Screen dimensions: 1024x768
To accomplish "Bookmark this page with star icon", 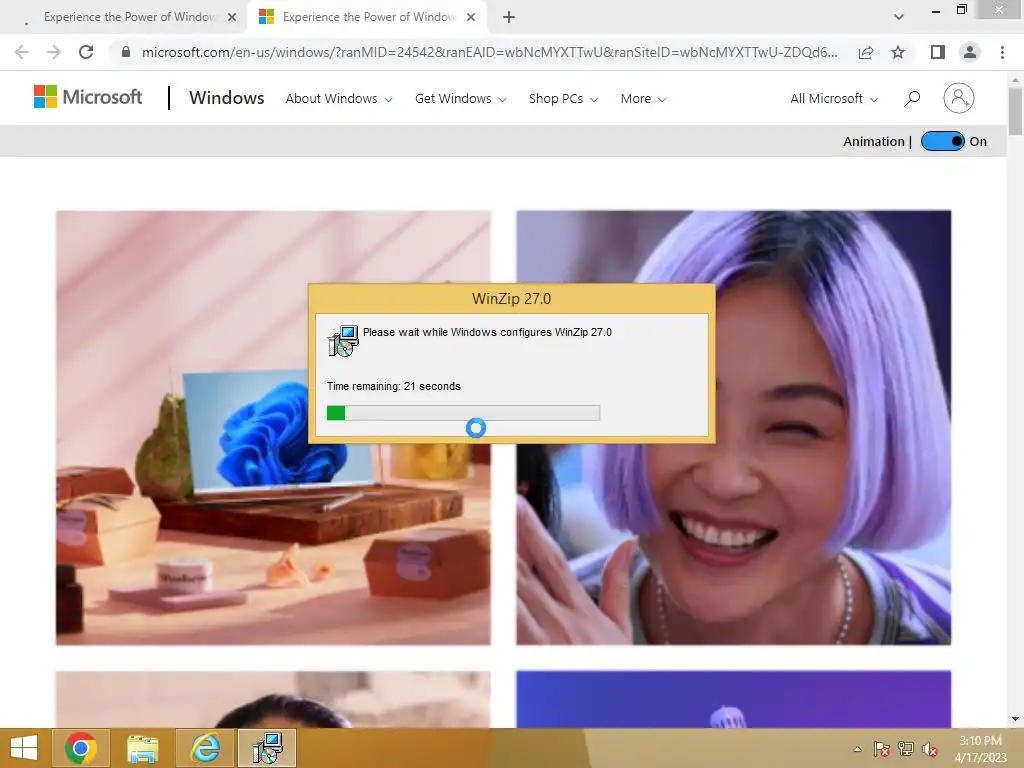I will point(898,52).
